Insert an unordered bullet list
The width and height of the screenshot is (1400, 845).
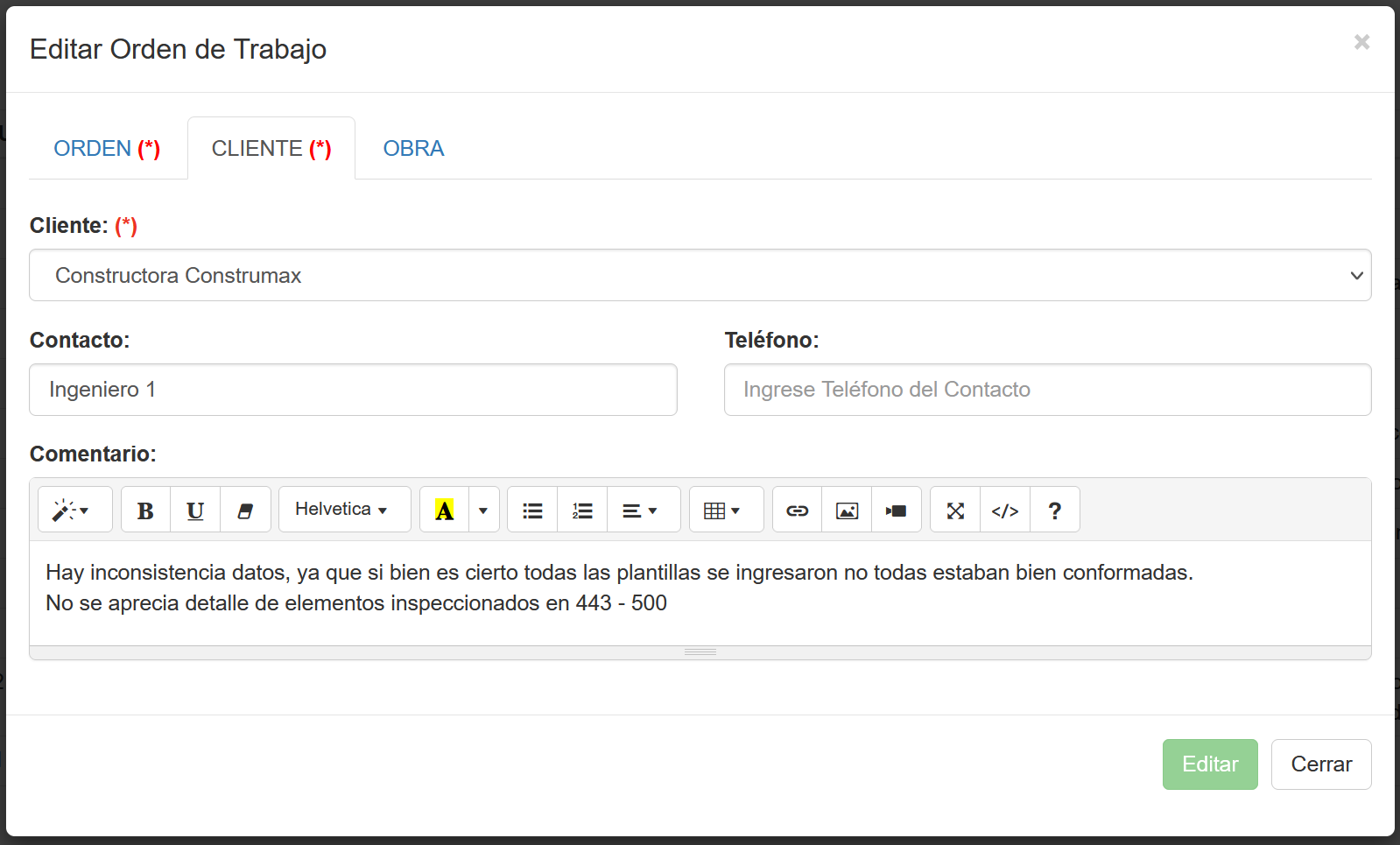pos(532,511)
